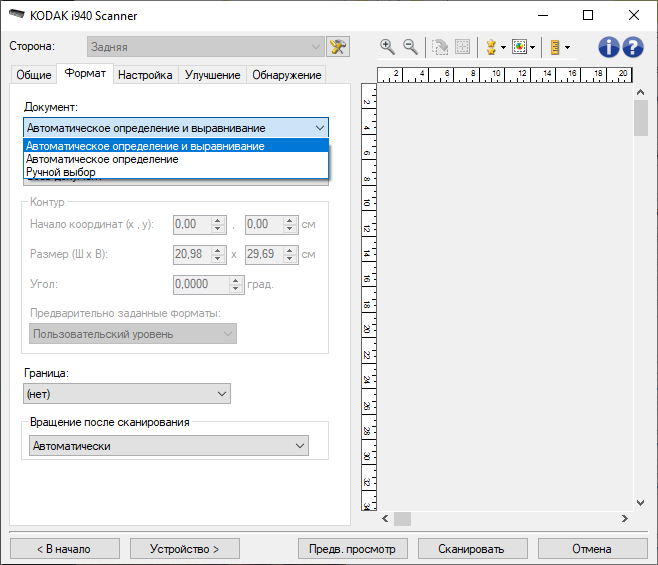Click the preview scroll left arrow
This screenshot has width=658, height=565.
[385, 519]
